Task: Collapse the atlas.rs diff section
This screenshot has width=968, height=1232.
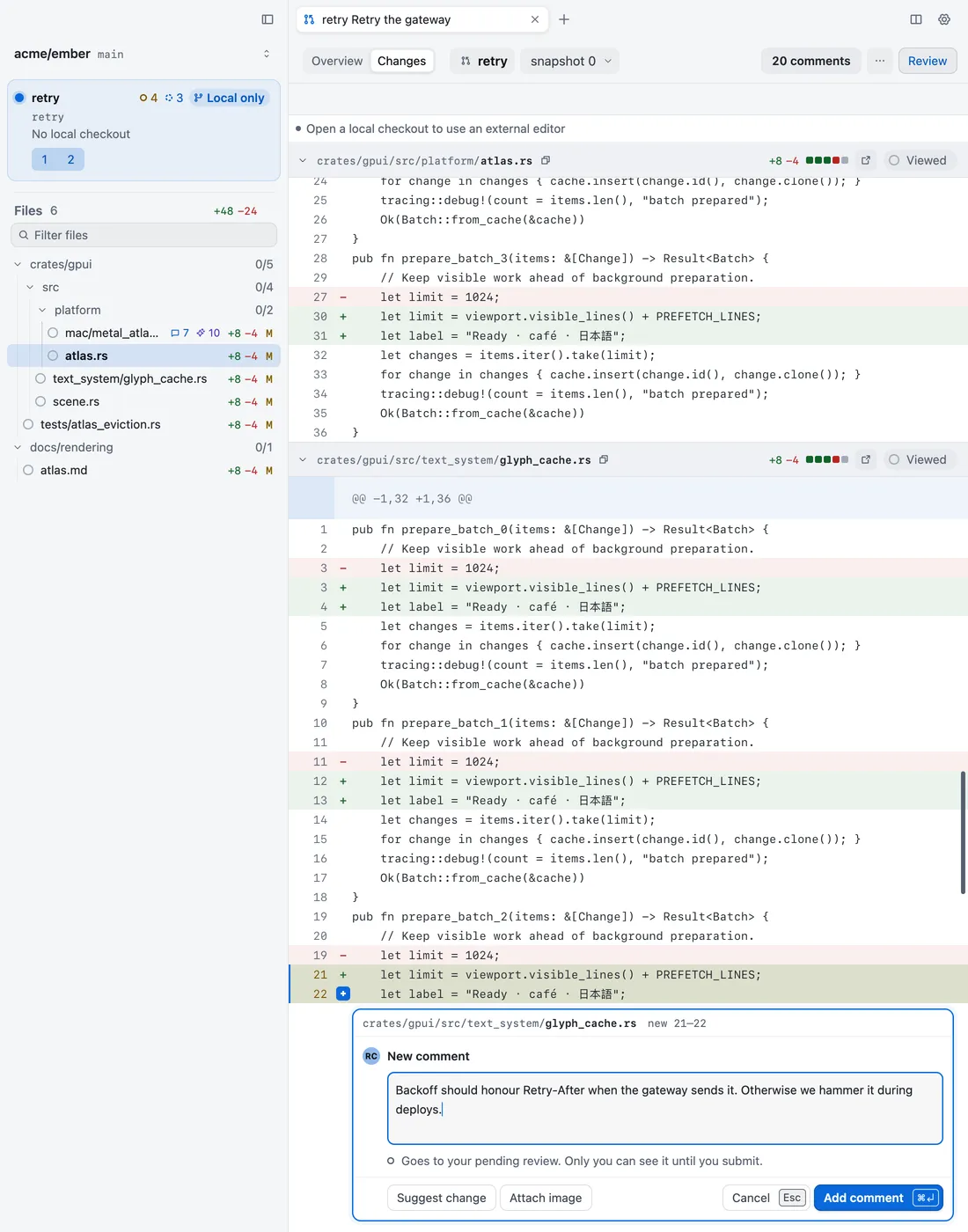Action: pyautogui.click(x=303, y=160)
